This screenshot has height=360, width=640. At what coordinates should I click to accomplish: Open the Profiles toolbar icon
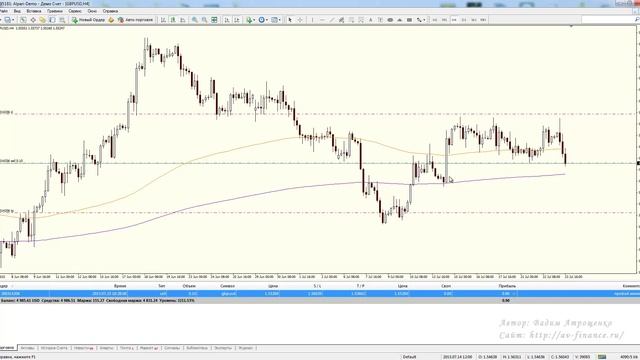point(7,20)
